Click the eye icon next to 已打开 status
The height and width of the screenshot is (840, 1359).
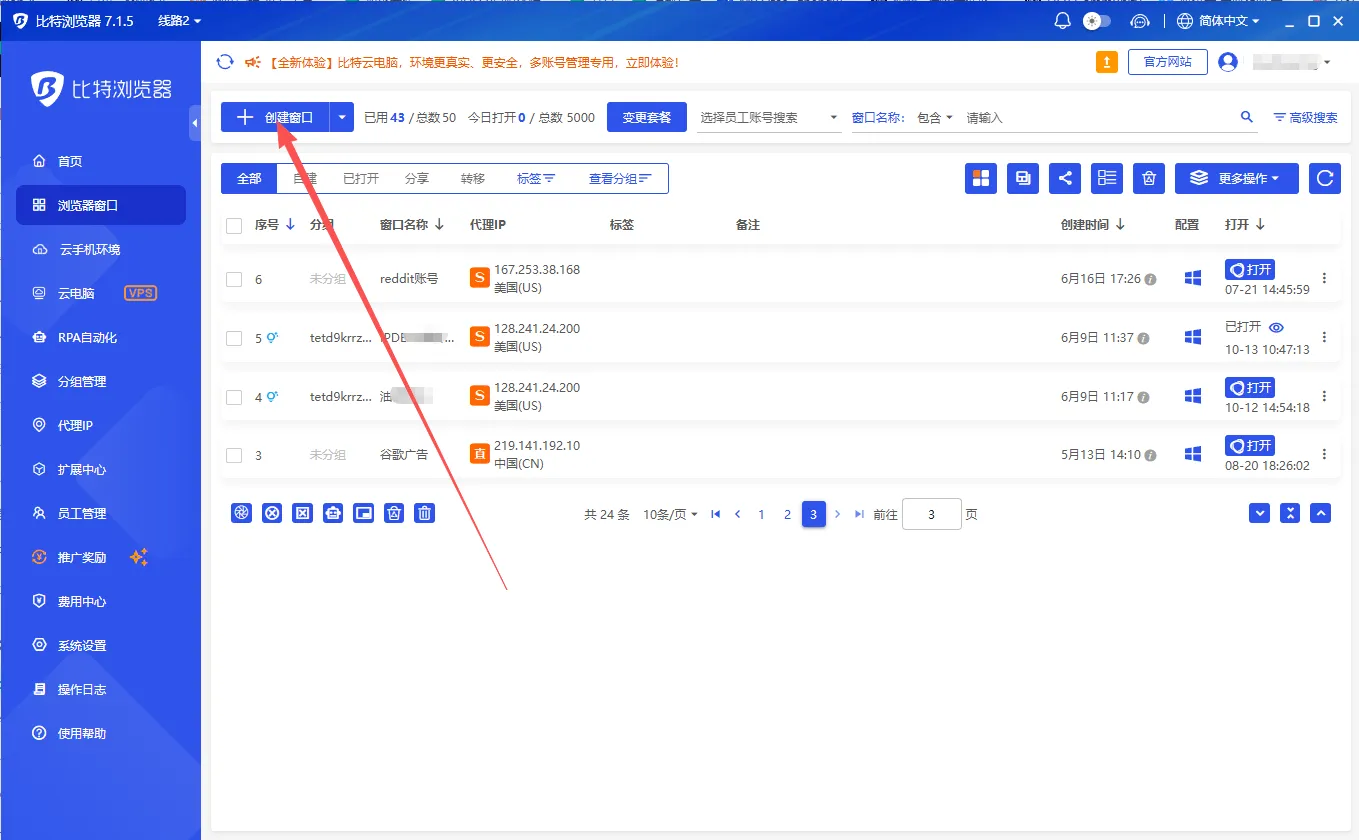pyautogui.click(x=1276, y=327)
